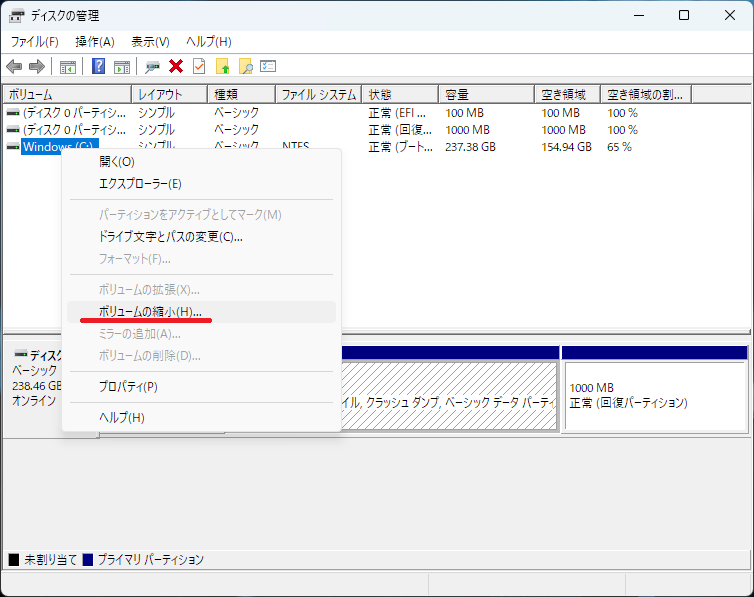The width and height of the screenshot is (754, 597).
Task: Sort by the 空き領域 column header
Action: point(566,95)
